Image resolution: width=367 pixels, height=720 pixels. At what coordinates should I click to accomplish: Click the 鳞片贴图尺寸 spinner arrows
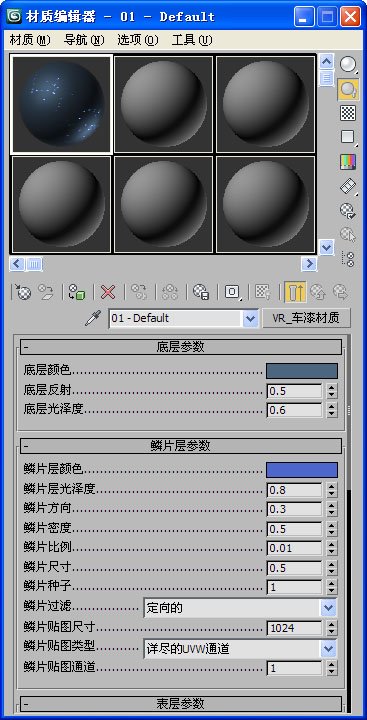point(332,628)
